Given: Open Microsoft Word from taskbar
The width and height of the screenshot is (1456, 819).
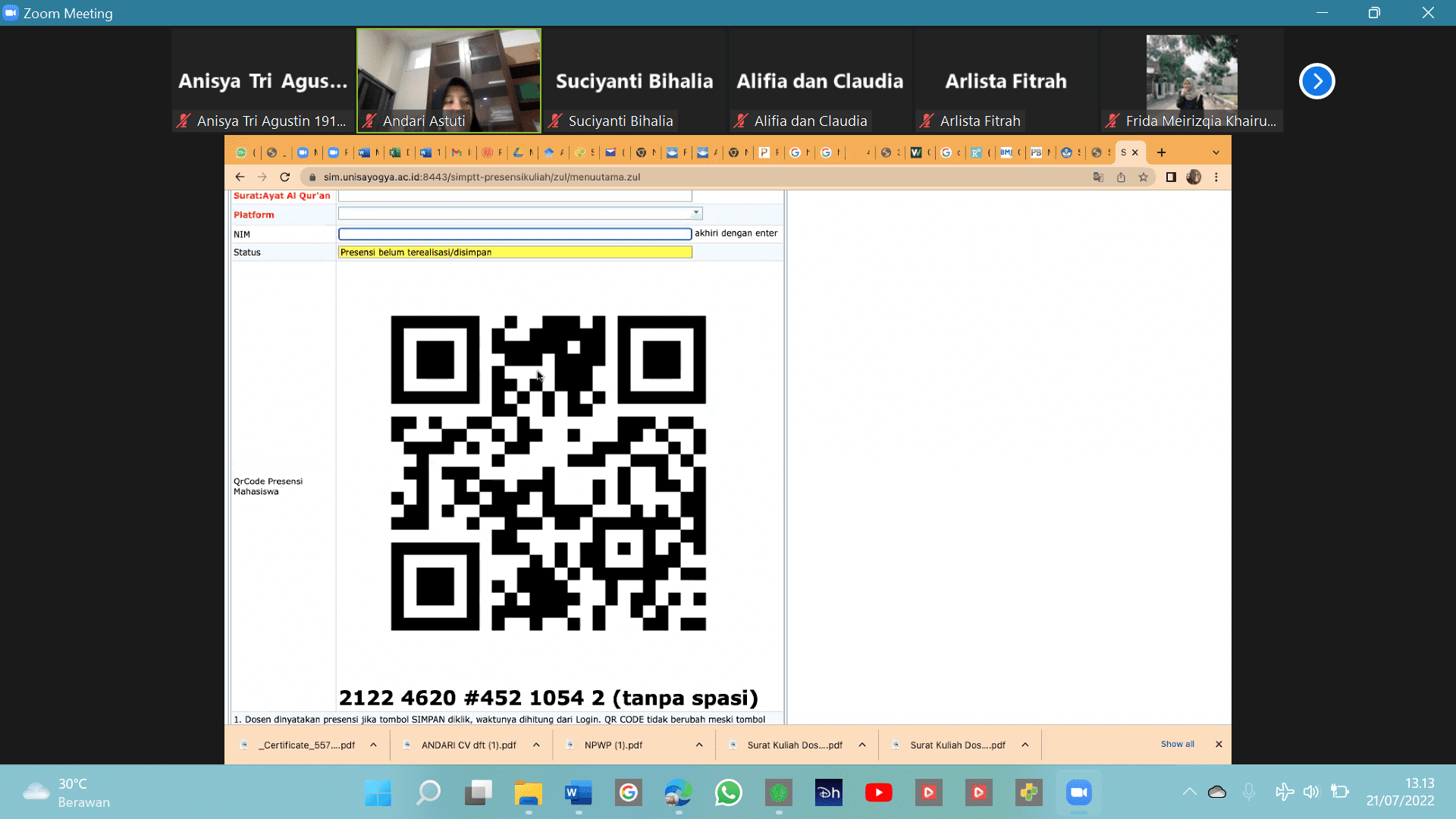Looking at the screenshot, I should click(x=578, y=792).
